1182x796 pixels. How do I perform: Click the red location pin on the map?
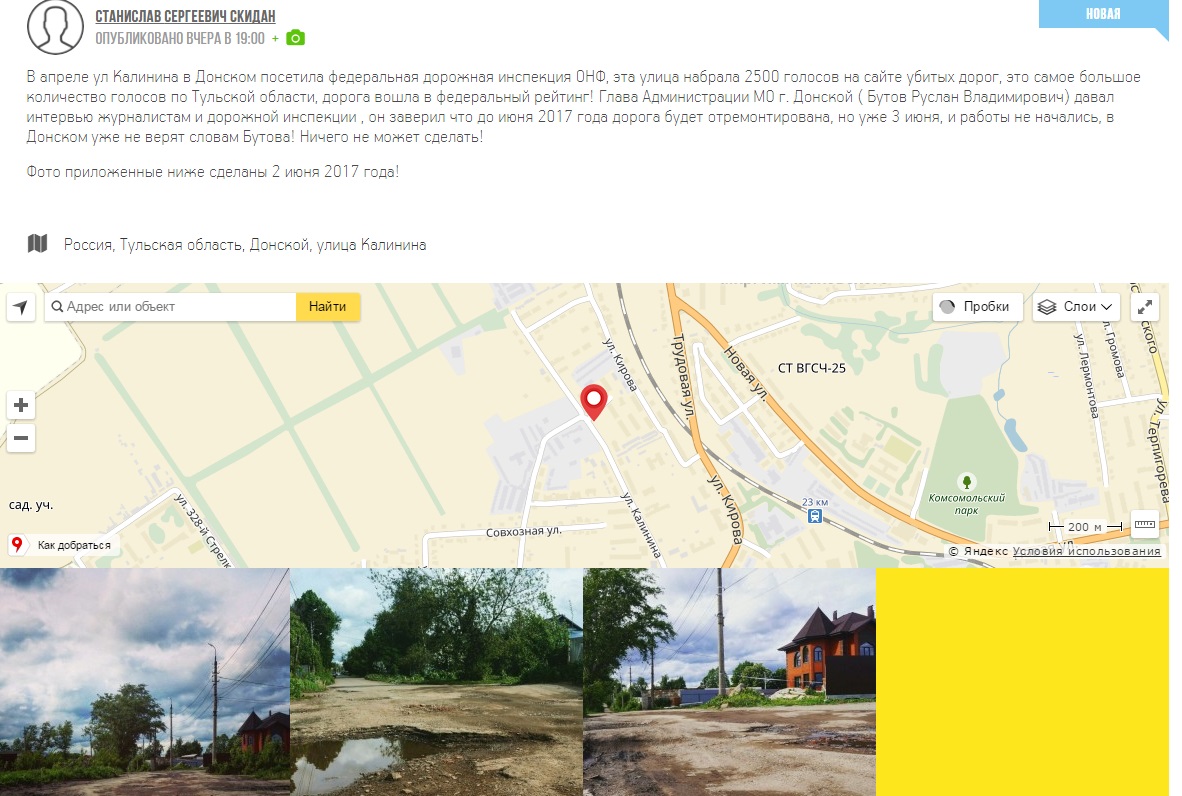(x=594, y=403)
